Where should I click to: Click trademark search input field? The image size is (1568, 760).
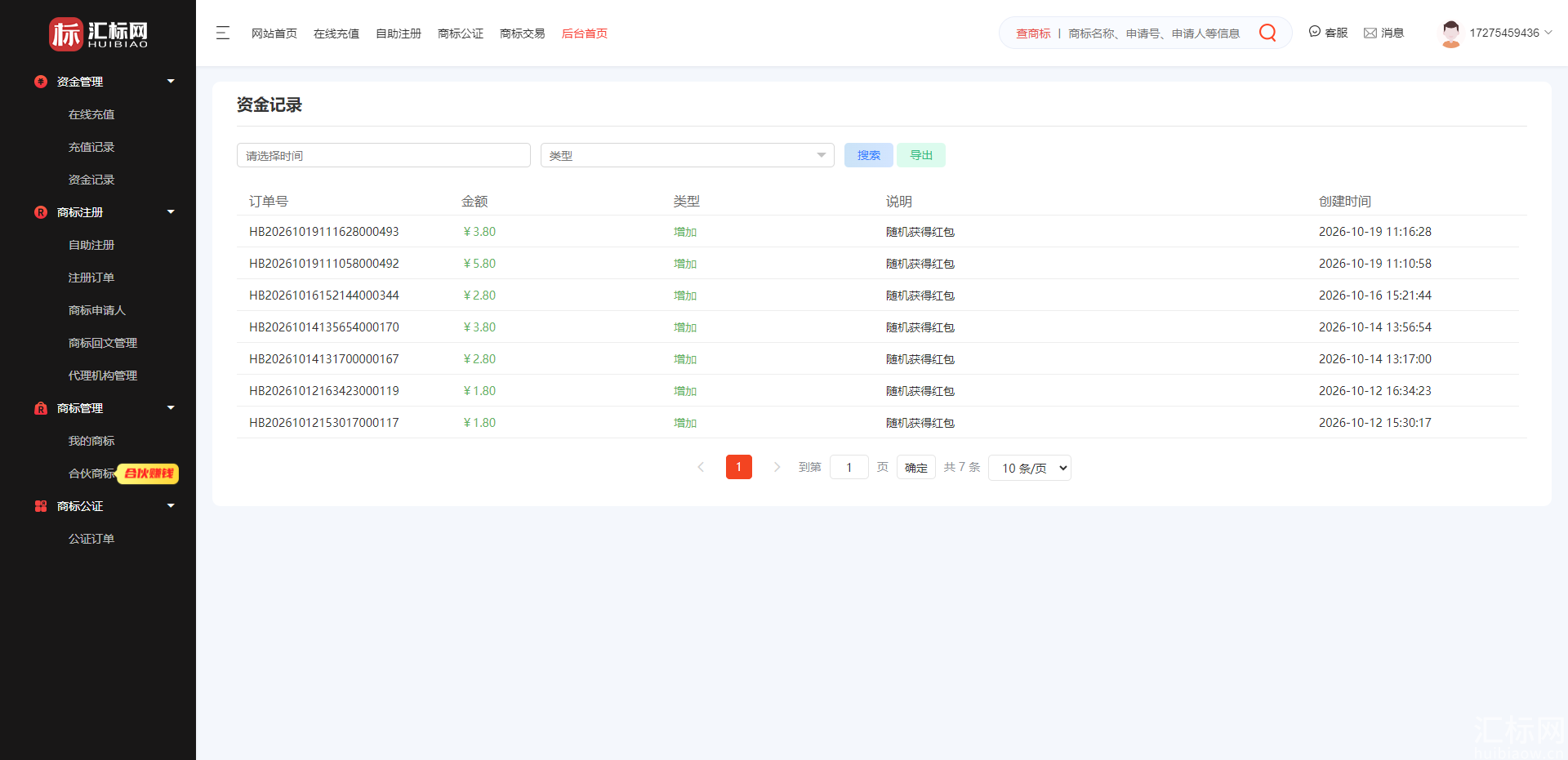click(x=1154, y=33)
